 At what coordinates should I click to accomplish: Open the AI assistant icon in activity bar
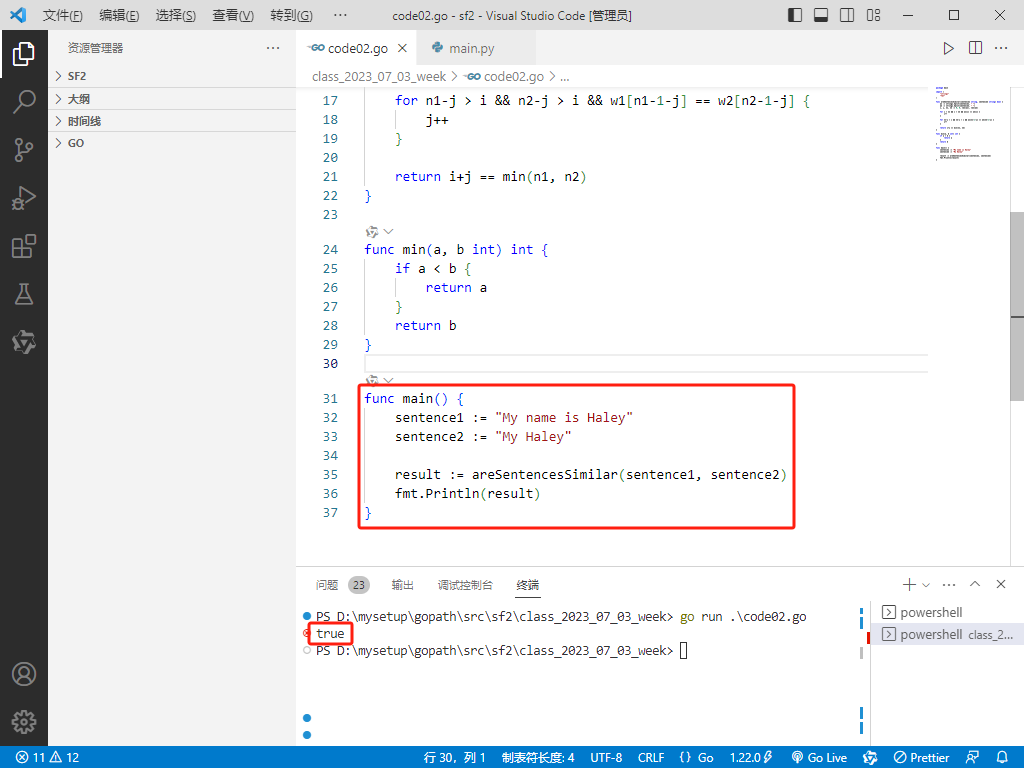tap(24, 342)
